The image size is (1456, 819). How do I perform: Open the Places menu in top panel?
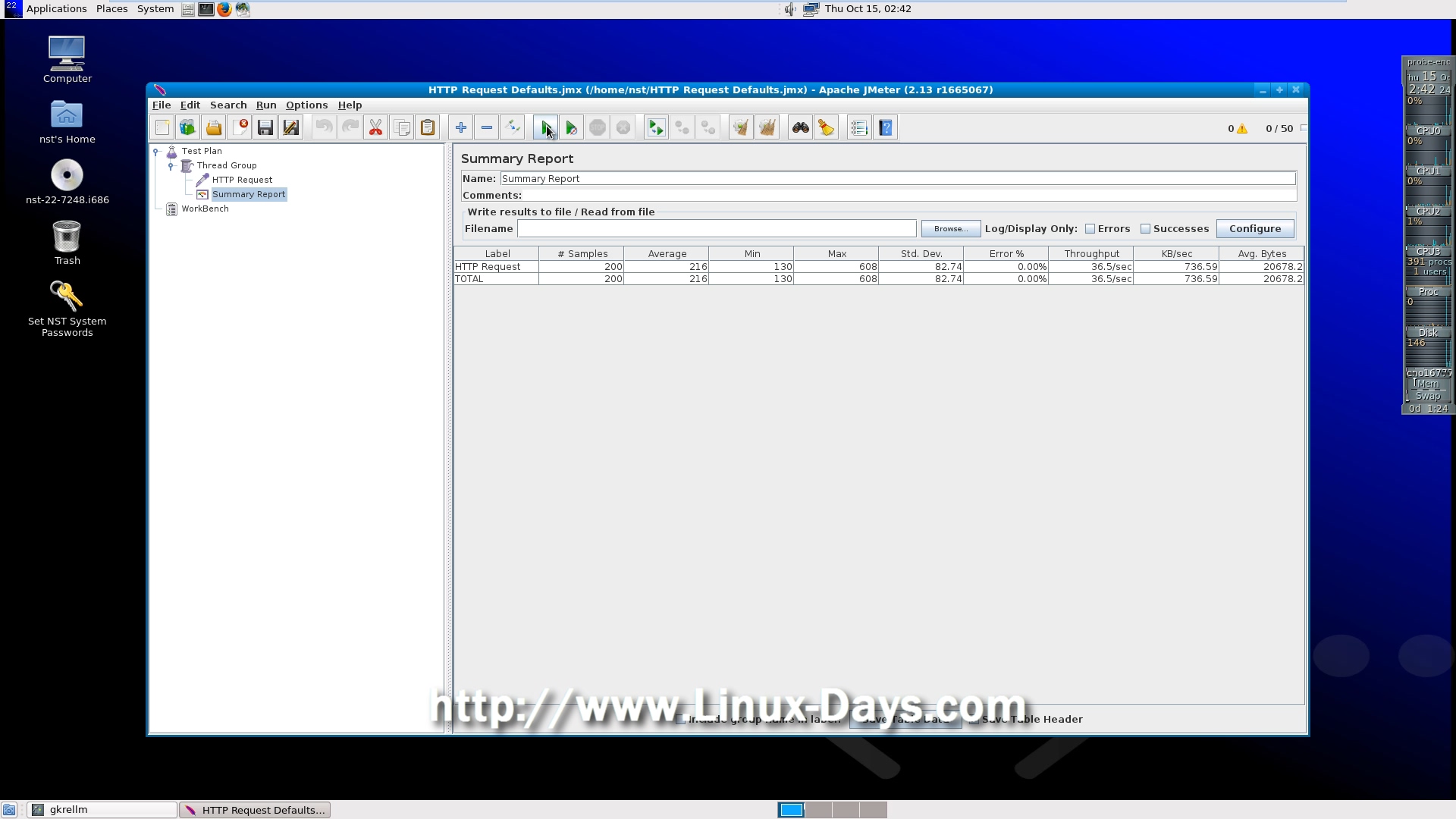tap(111, 9)
